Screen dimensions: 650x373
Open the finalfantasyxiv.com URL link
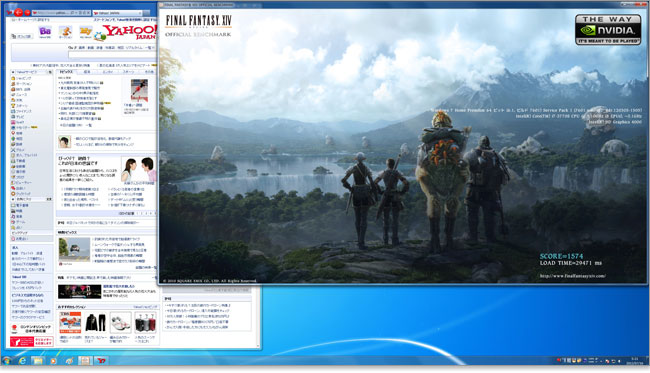point(572,276)
